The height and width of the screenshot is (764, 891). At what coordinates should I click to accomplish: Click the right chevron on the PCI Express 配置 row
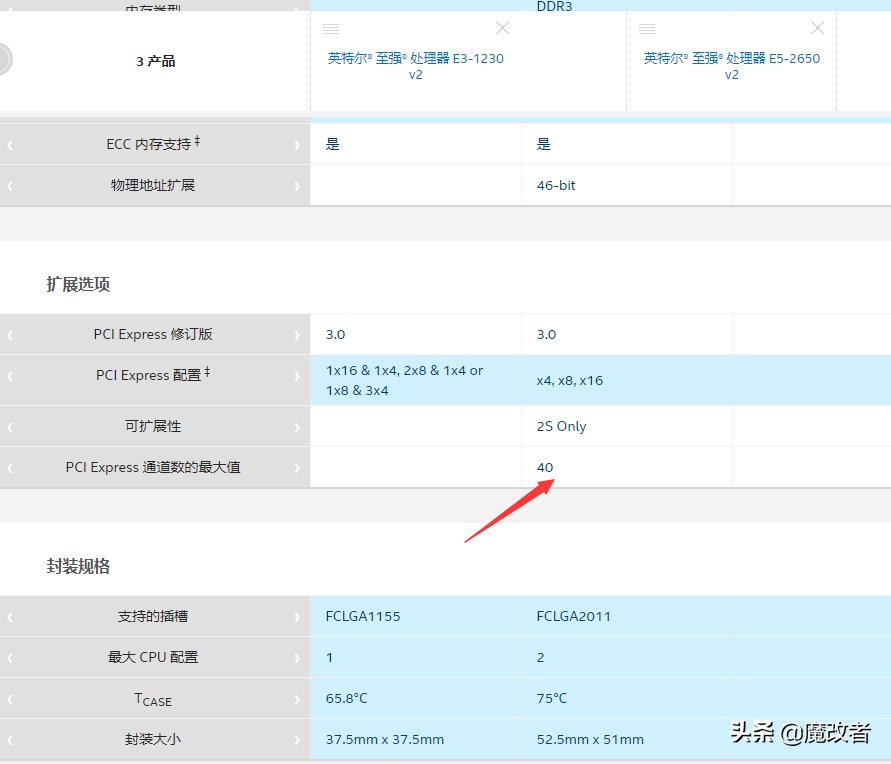coord(297,376)
